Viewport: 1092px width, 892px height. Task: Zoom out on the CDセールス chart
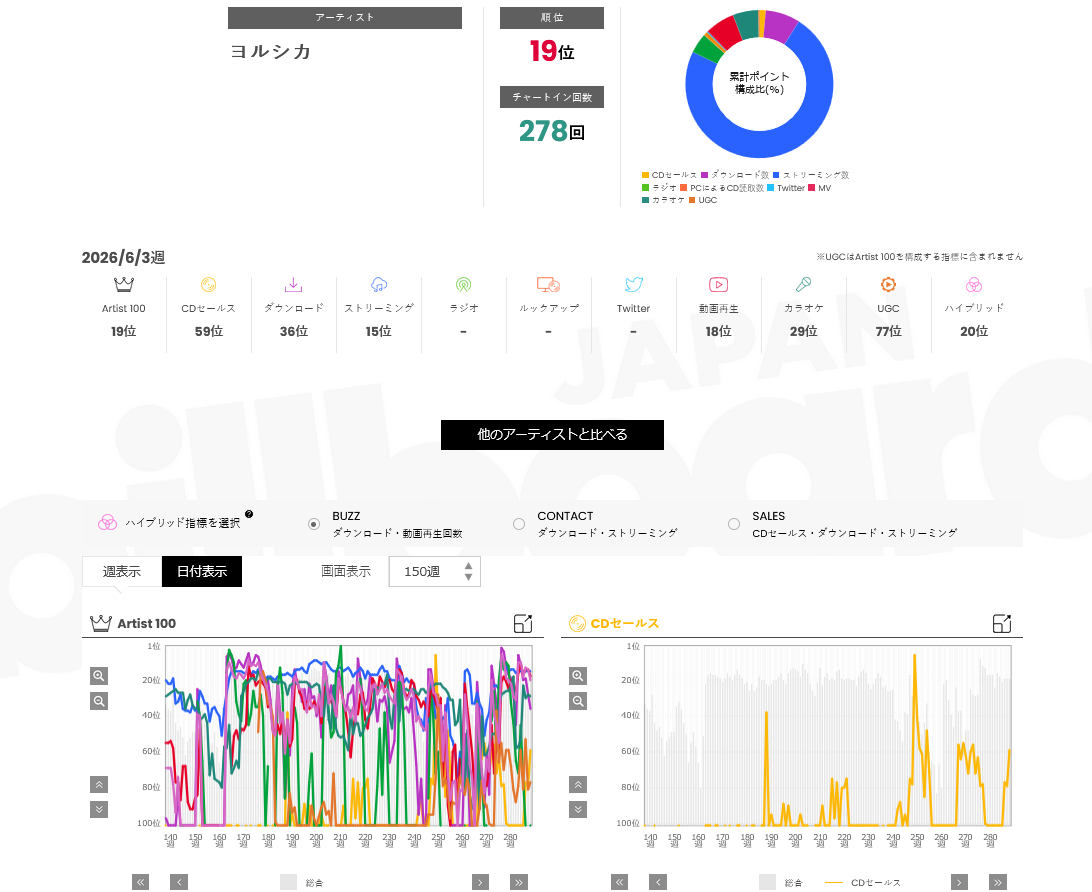click(578, 701)
